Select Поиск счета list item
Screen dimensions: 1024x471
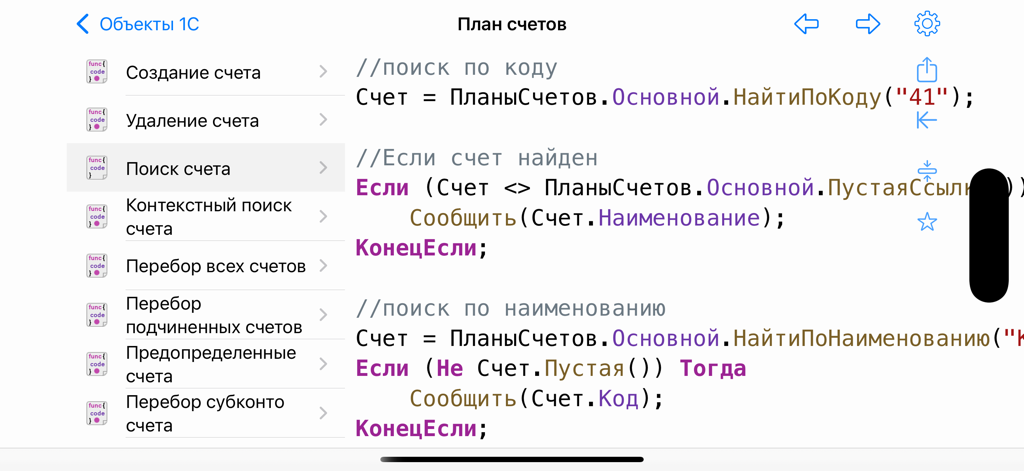coord(178,169)
